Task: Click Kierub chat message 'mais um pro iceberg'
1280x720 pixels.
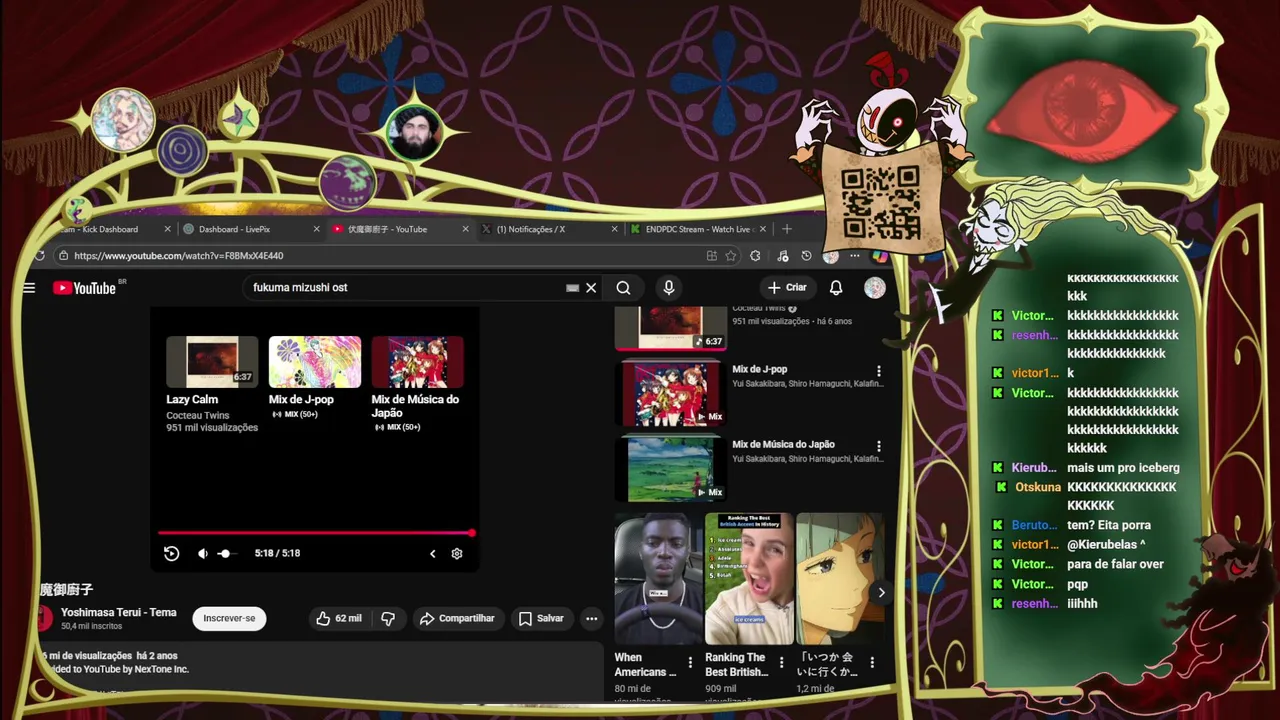Action: click(x=1123, y=468)
